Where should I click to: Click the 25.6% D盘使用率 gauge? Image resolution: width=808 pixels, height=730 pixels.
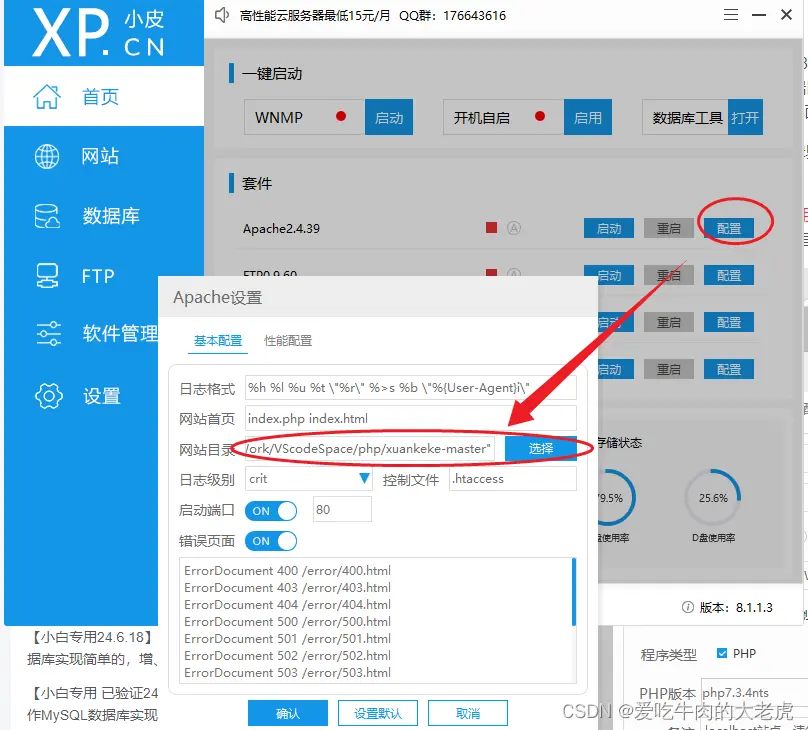[x=713, y=498]
